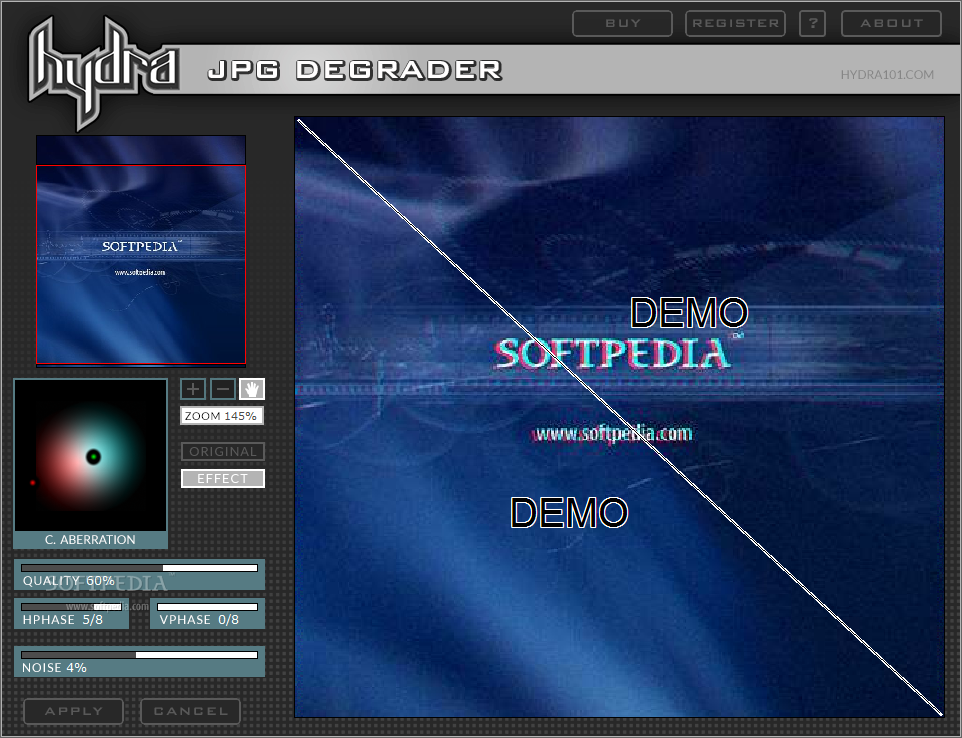
Task: Click the large preview image area
Action: (x=619, y=417)
